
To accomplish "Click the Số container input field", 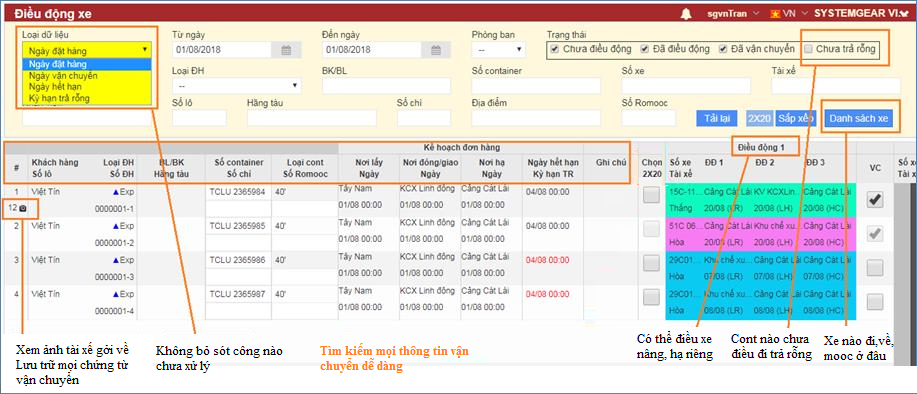I will coord(536,86).
